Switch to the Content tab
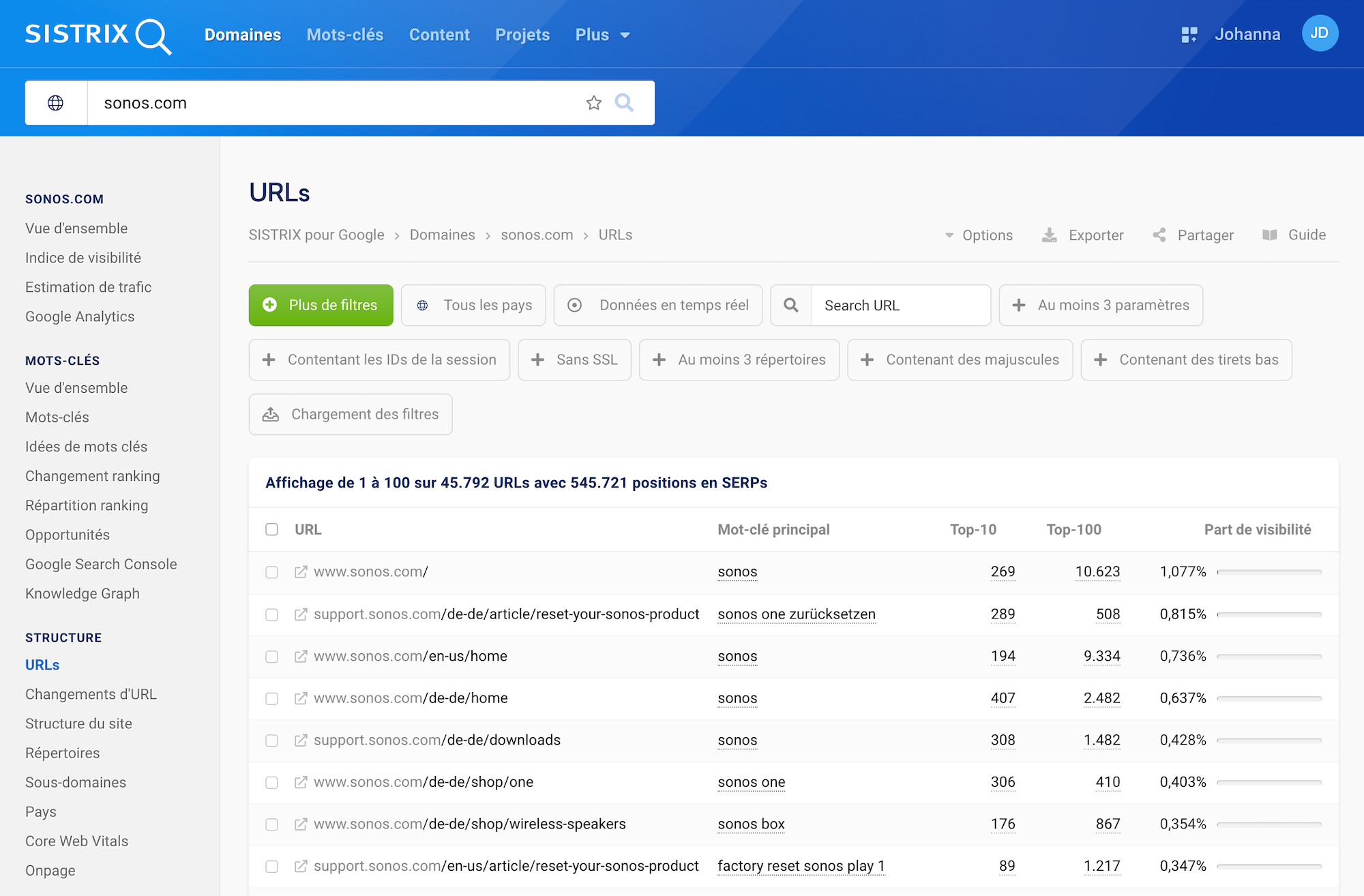Image resolution: width=1364 pixels, height=896 pixels. coord(439,35)
